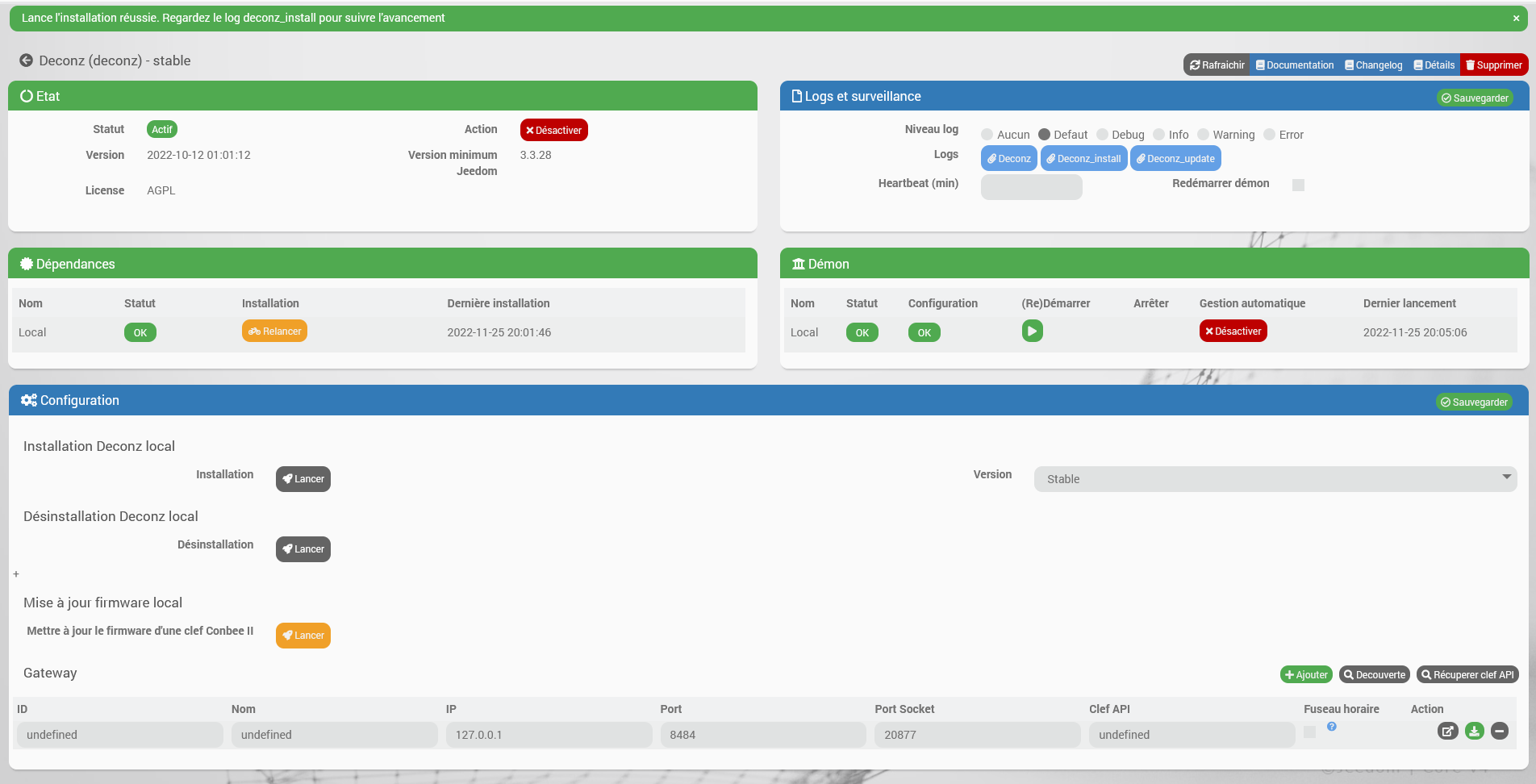1536x784 pixels.
Task: Open the Deconz_install log
Action: click(x=1083, y=159)
